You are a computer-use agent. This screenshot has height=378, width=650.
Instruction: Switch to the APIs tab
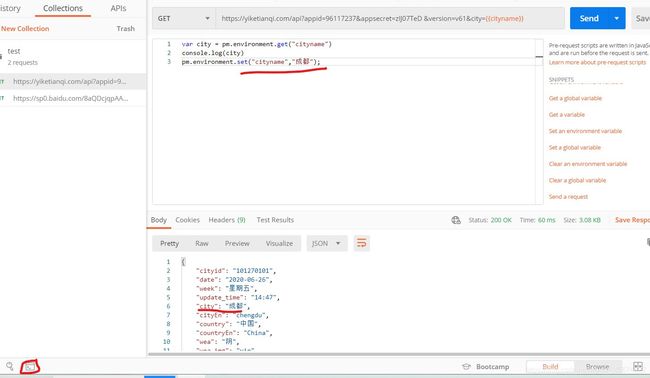pyautogui.click(x=118, y=8)
